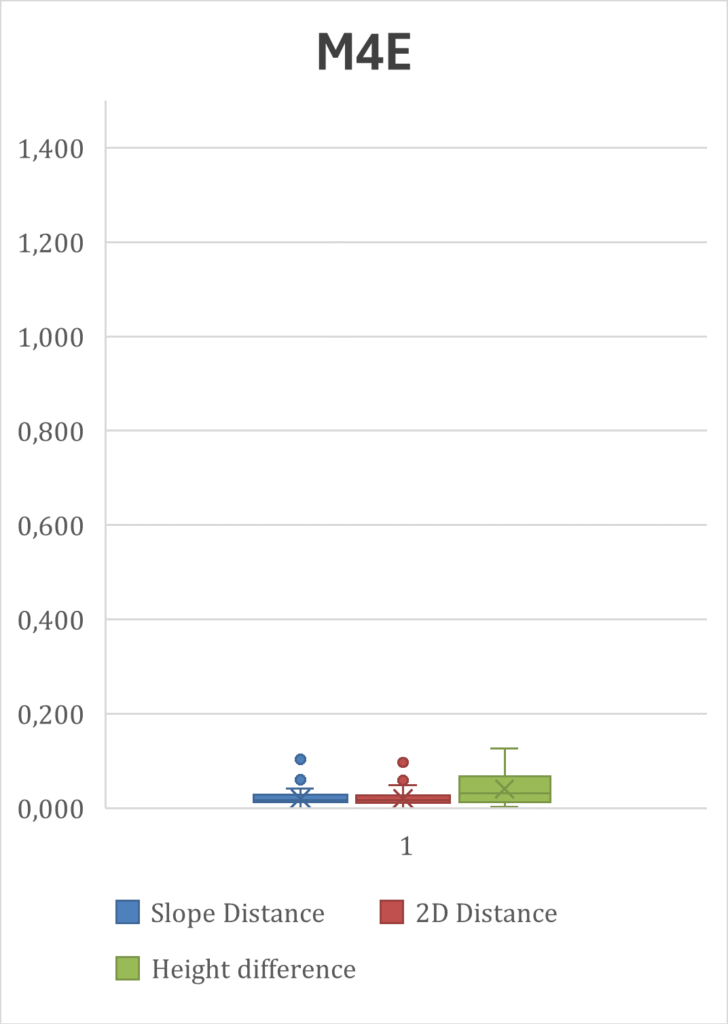Click the Height difference legend label
728x1024 pixels.
pos(253,968)
